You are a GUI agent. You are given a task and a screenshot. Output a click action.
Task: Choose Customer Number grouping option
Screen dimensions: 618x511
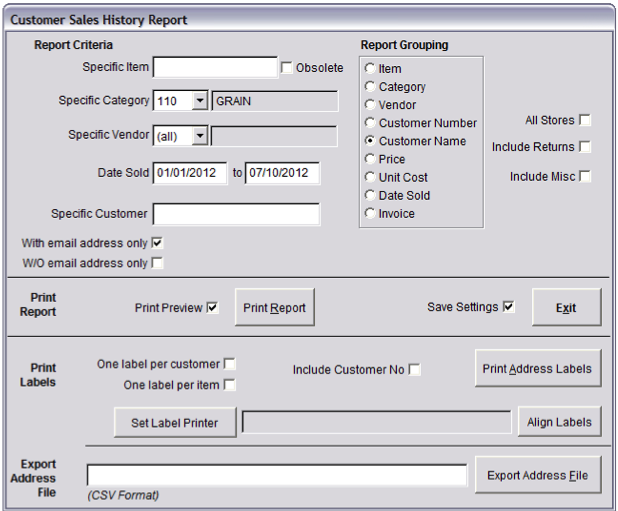click(370, 123)
